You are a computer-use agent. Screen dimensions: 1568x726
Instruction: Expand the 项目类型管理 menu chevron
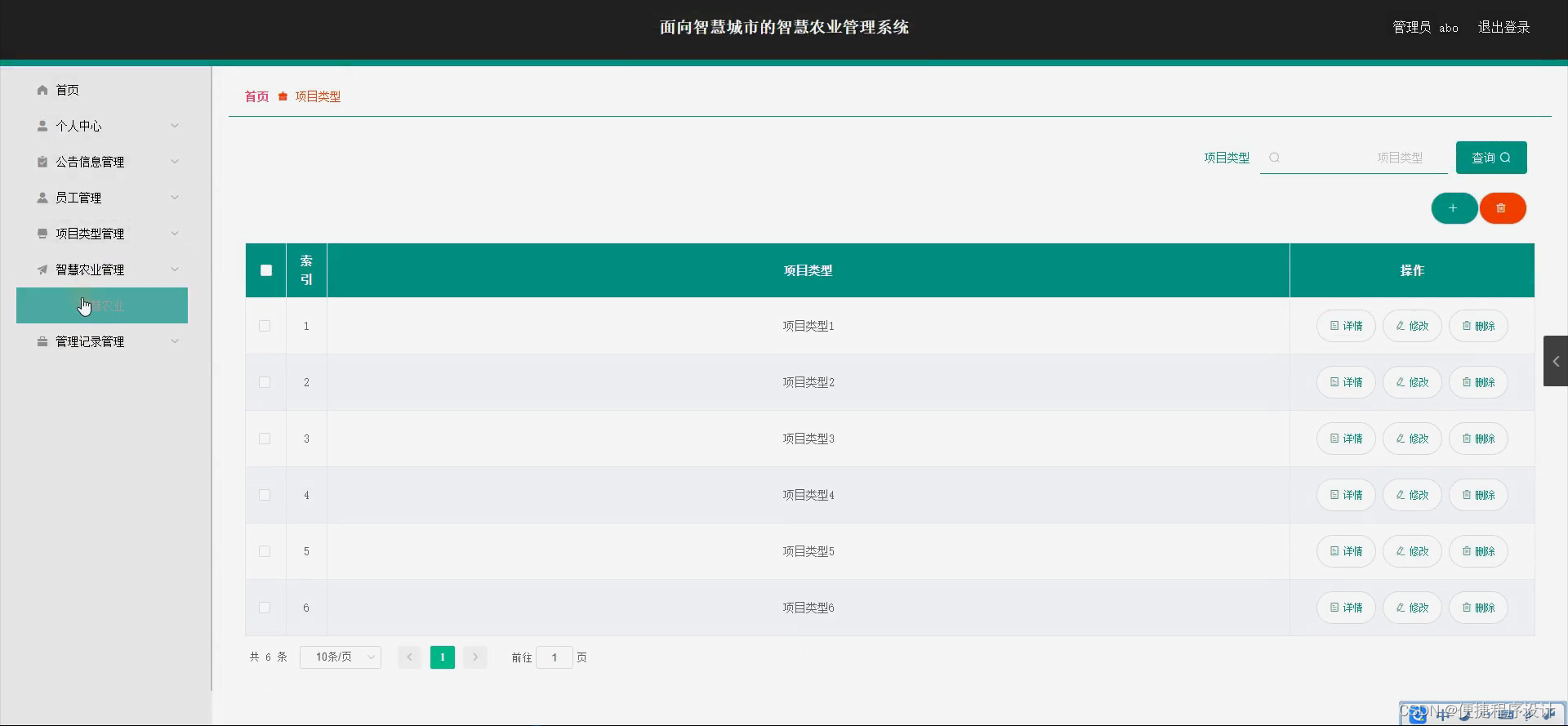[x=175, y=234]
